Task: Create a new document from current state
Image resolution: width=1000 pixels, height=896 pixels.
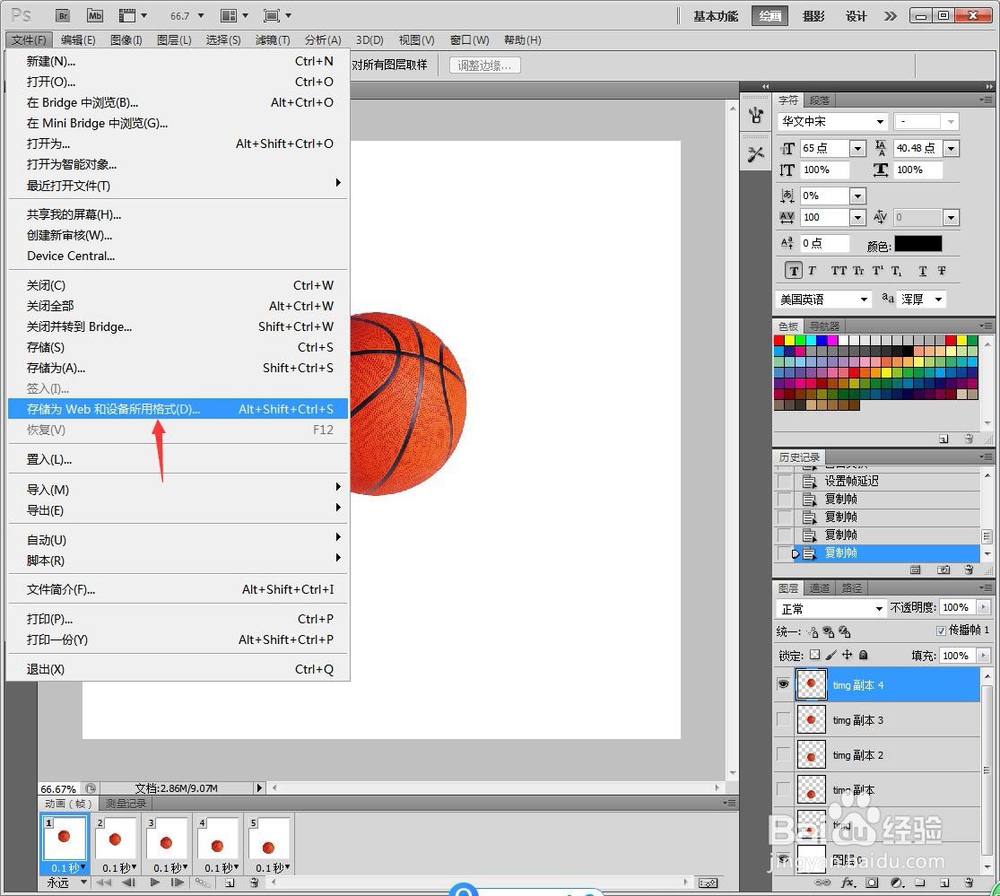Action: [x=915, y=569]
